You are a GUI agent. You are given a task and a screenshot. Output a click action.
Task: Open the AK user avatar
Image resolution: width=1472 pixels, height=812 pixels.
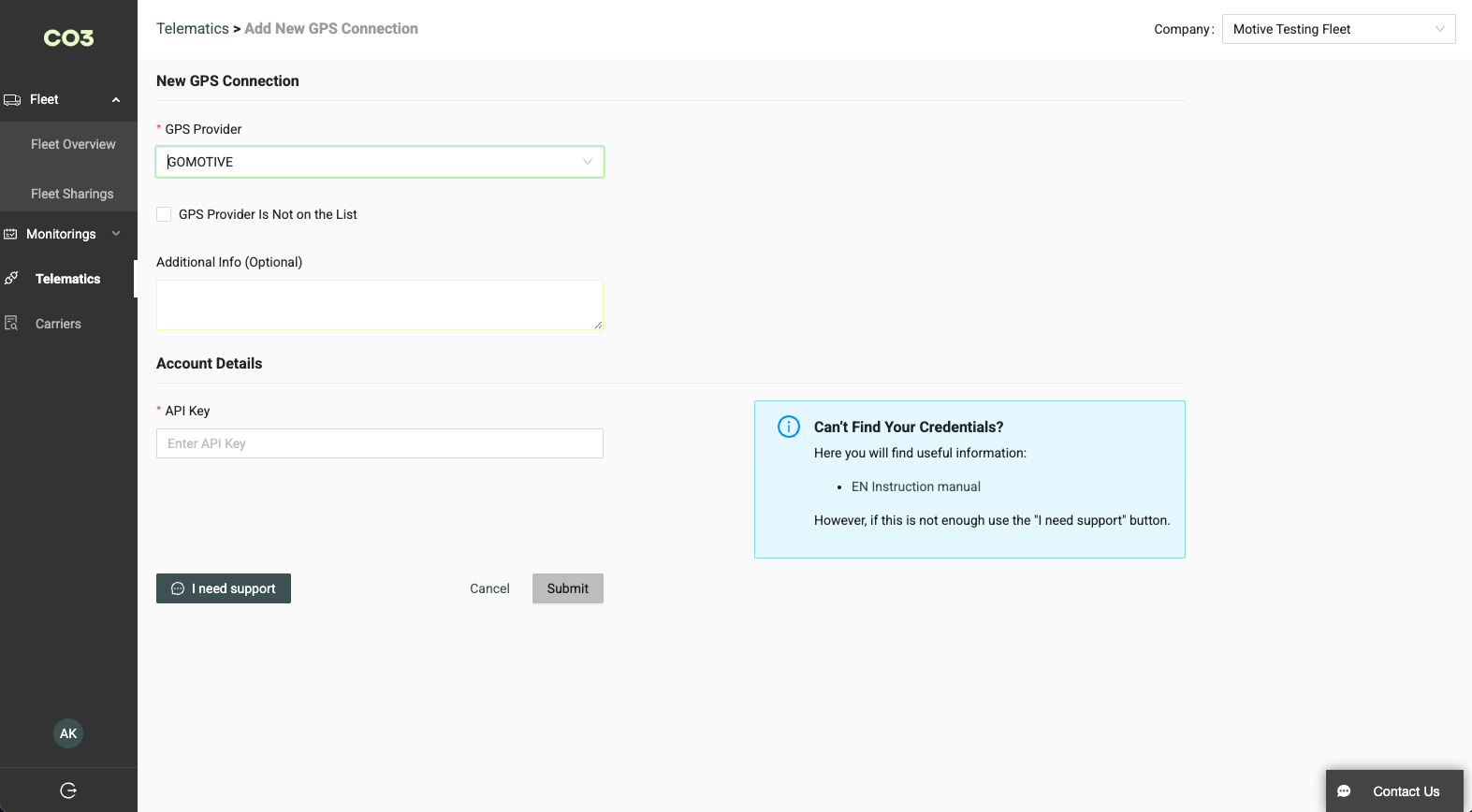[x=68, y=733]
